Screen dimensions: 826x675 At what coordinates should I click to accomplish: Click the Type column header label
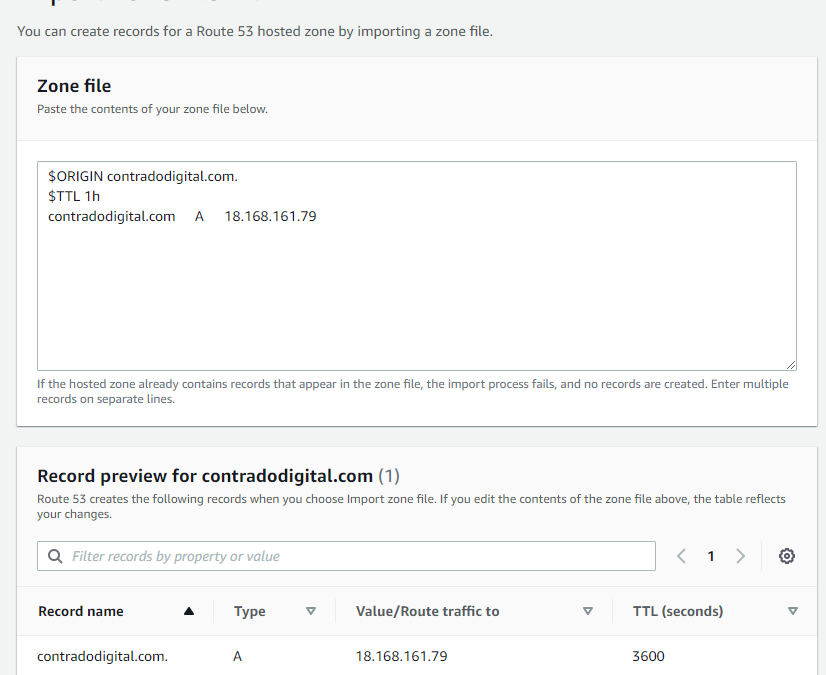tap(250, 611)
